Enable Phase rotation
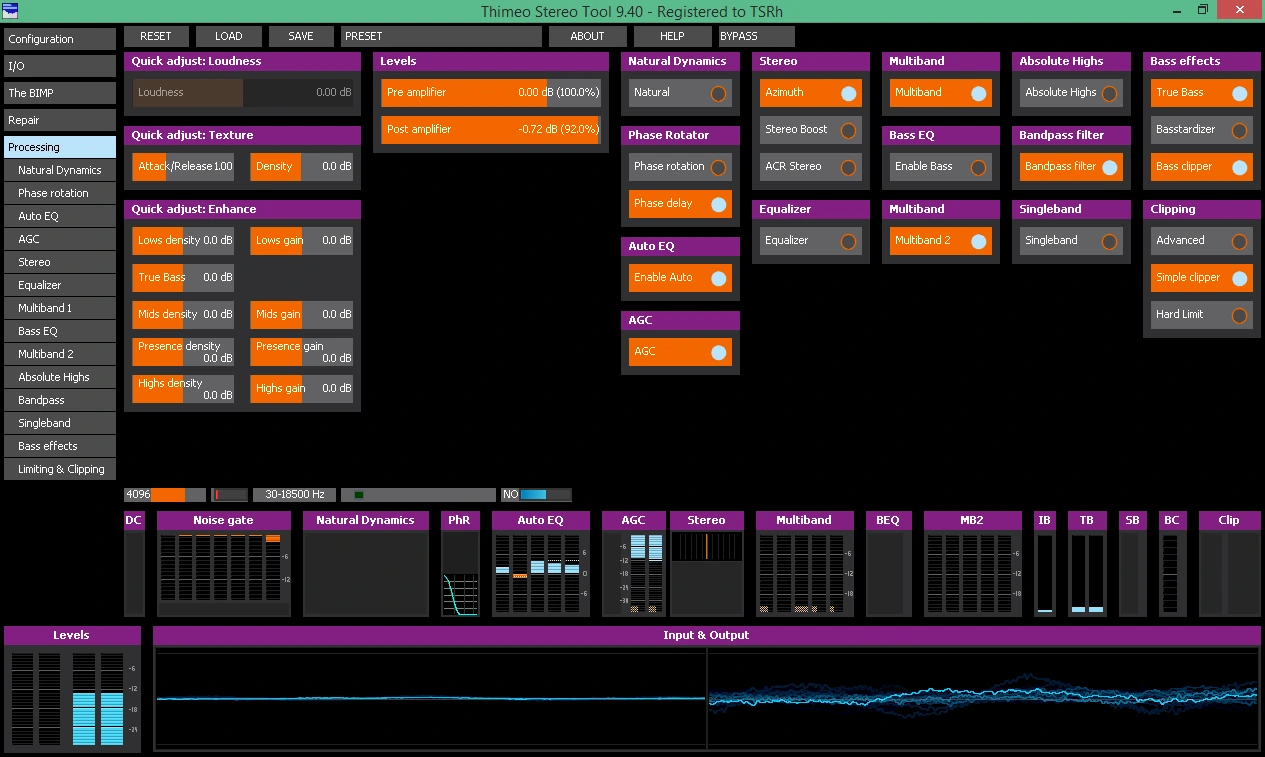The width and height of the screenshot is (1265, 757). [680, 166]
